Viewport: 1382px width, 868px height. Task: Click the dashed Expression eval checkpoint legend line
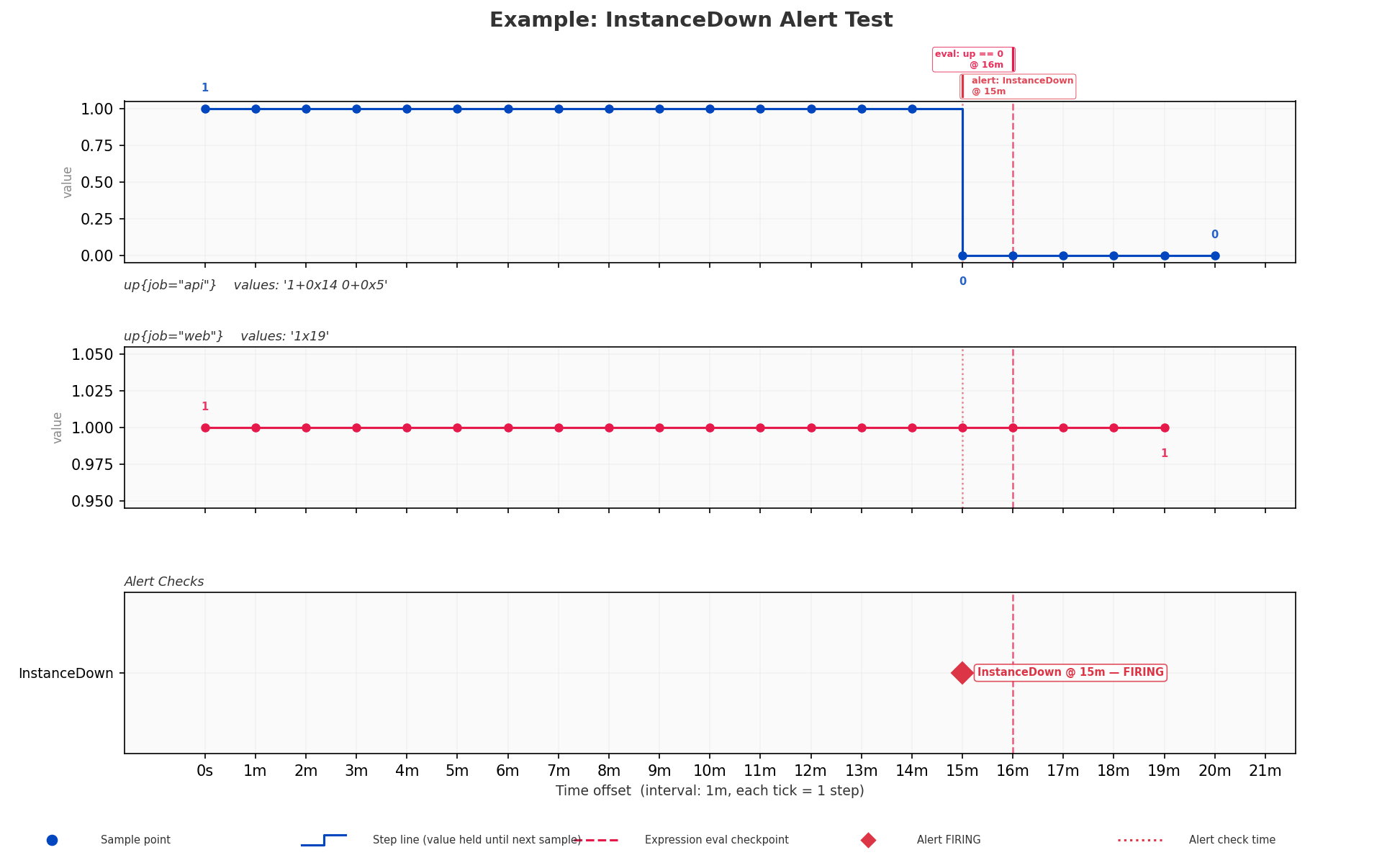click(596, 840)
